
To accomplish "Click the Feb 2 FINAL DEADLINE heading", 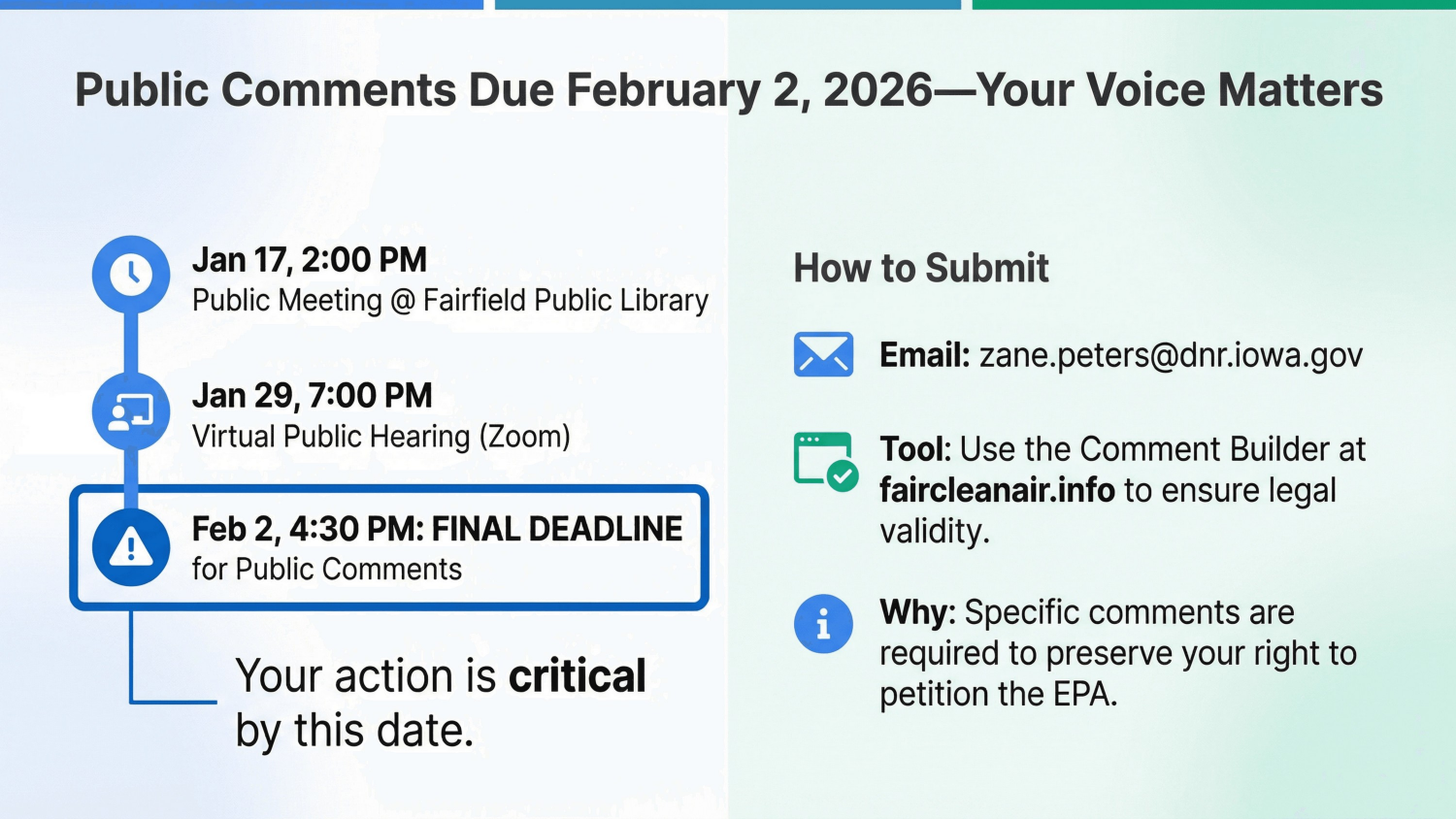I will coord(437,529).
